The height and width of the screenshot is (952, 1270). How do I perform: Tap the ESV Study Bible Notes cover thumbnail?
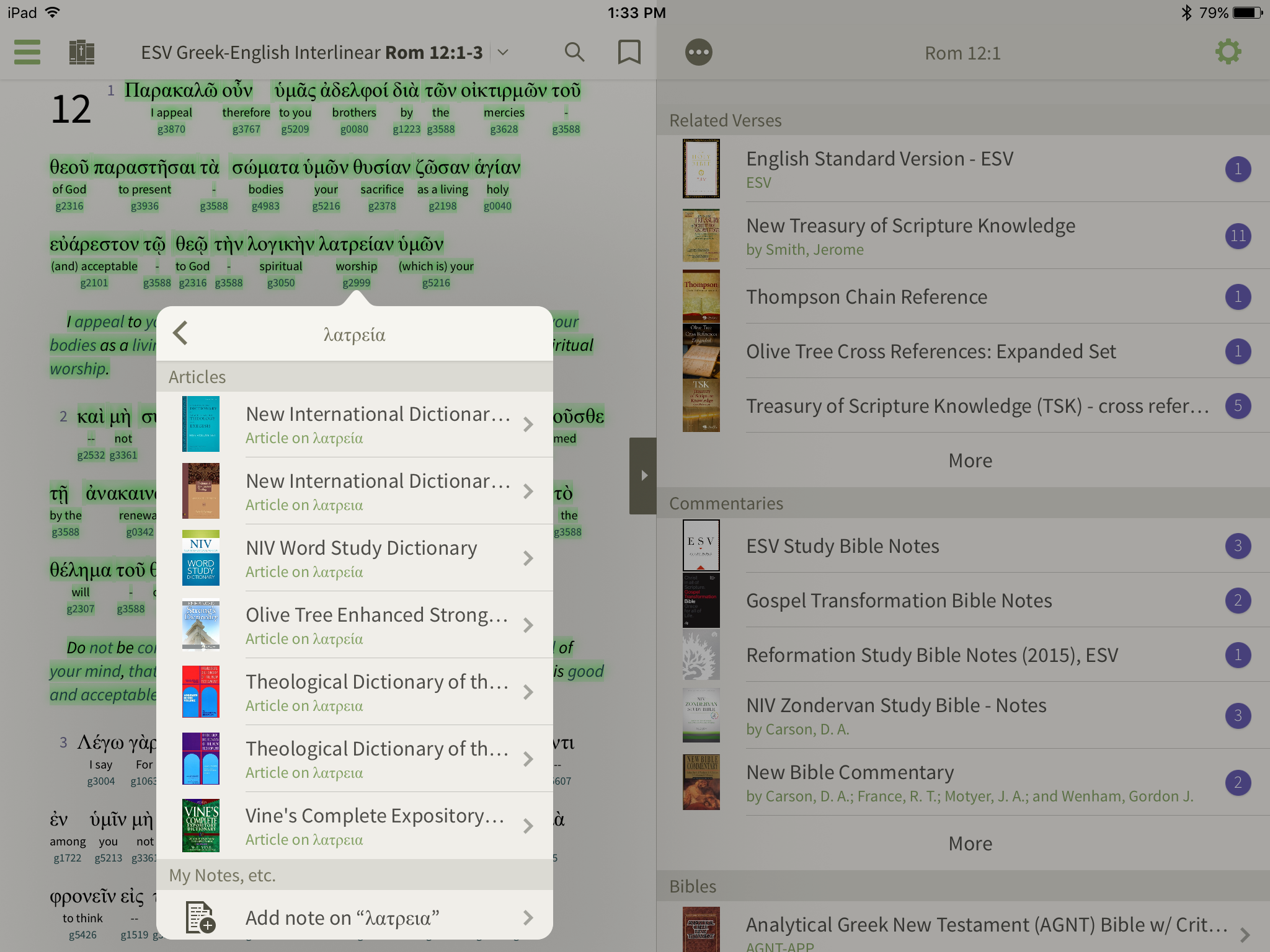point(701,545)
